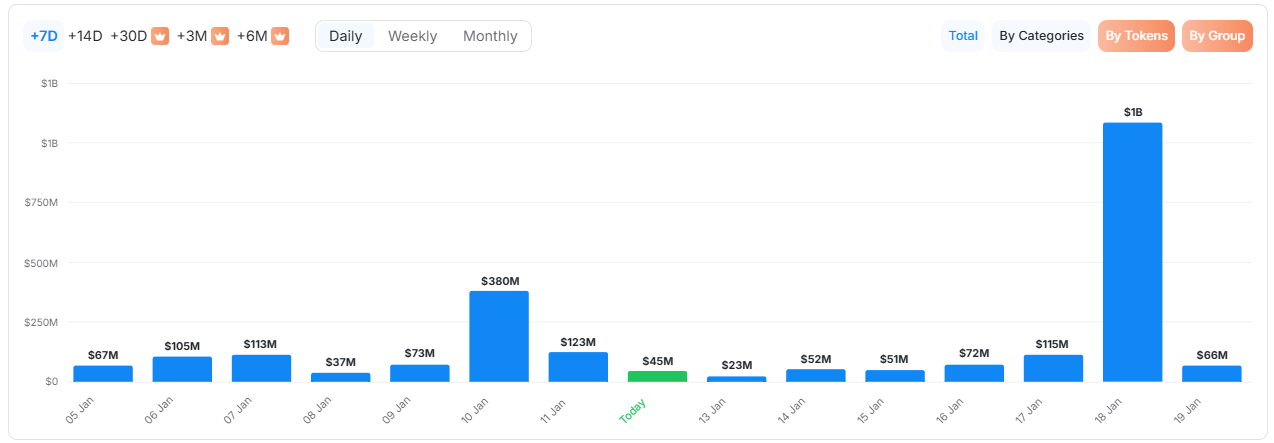
Task: Open the By Categories view
Action: click(1041, 36)
